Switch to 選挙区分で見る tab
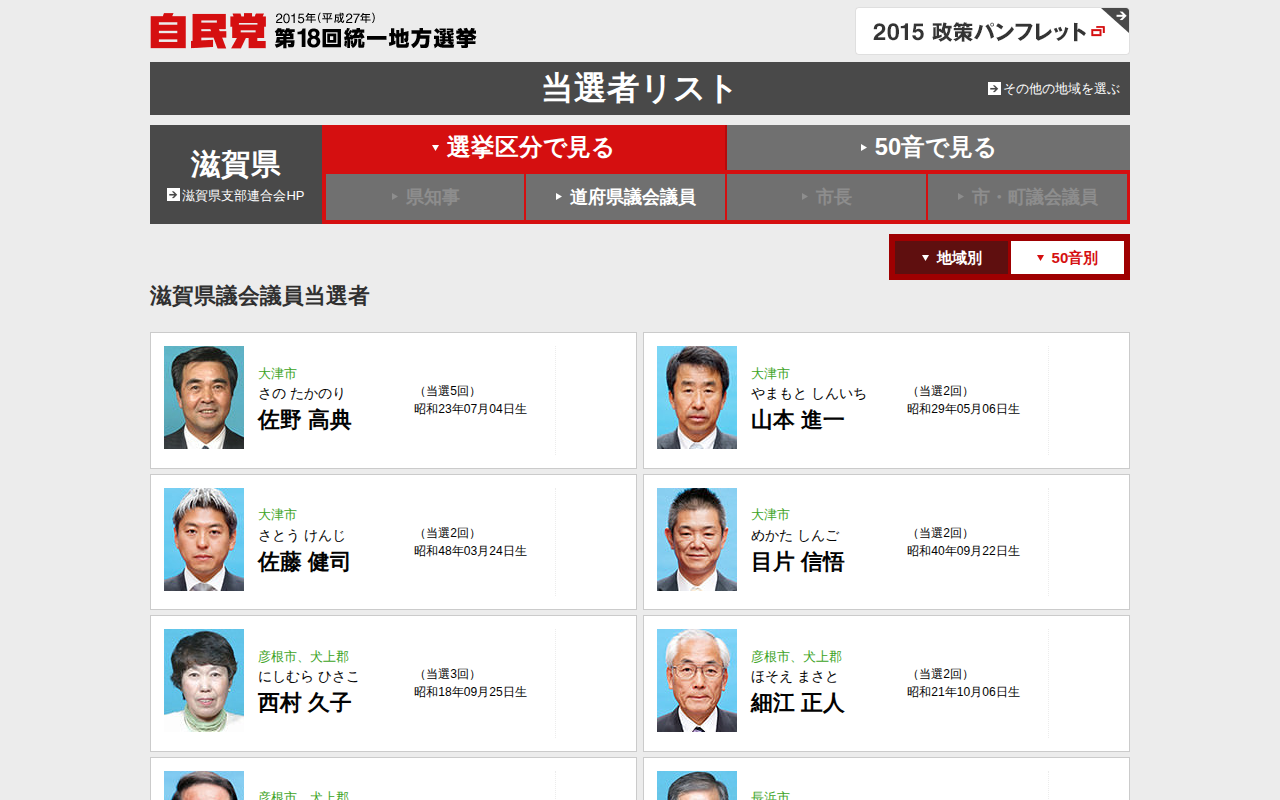Viewport: 1280px width, 800px height. 524,148
